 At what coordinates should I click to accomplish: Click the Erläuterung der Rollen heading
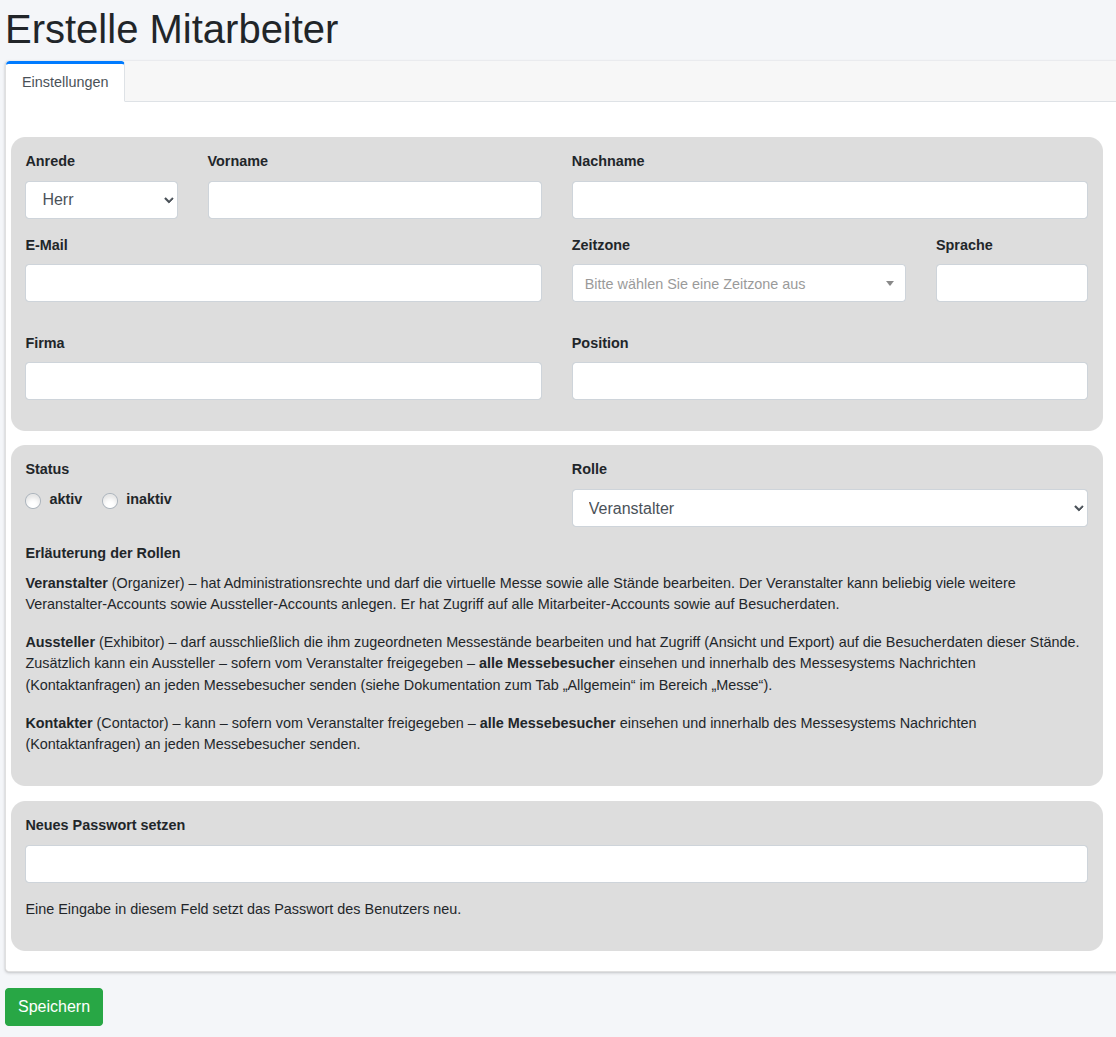(x=103, y=553)
